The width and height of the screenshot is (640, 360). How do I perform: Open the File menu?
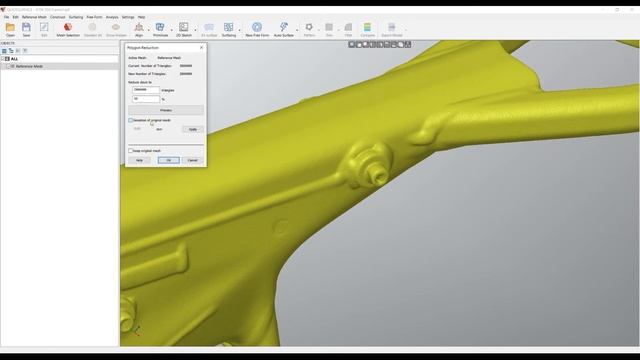pyautogui.click(x=6, y=17)
